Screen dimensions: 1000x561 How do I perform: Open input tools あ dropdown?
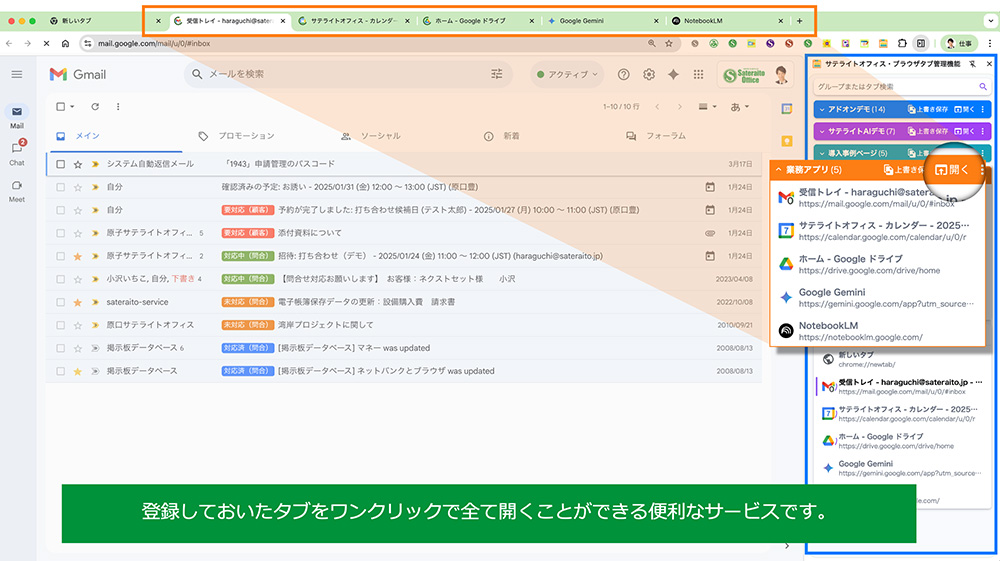pyautogui.click(x=740, y=106)
